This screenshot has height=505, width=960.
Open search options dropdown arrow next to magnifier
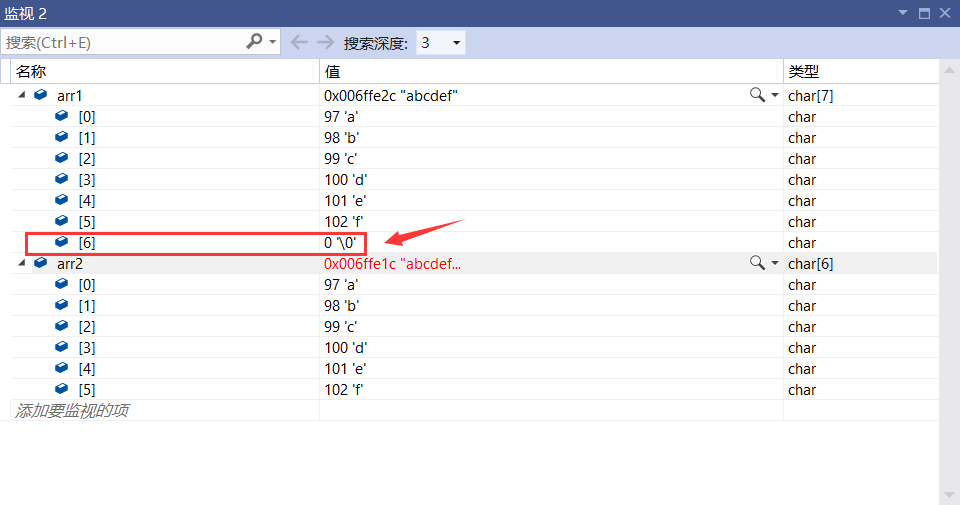click(x=272, y=43)
